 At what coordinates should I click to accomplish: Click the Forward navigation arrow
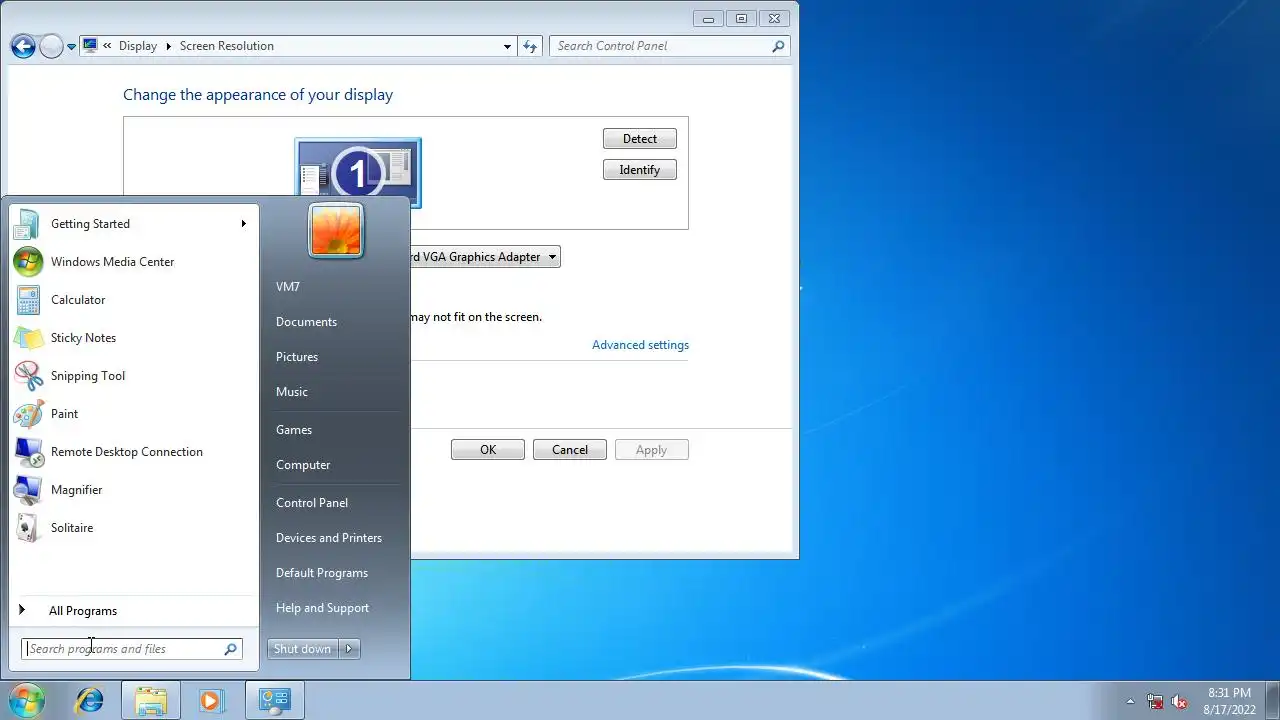(x=51, y=46)
